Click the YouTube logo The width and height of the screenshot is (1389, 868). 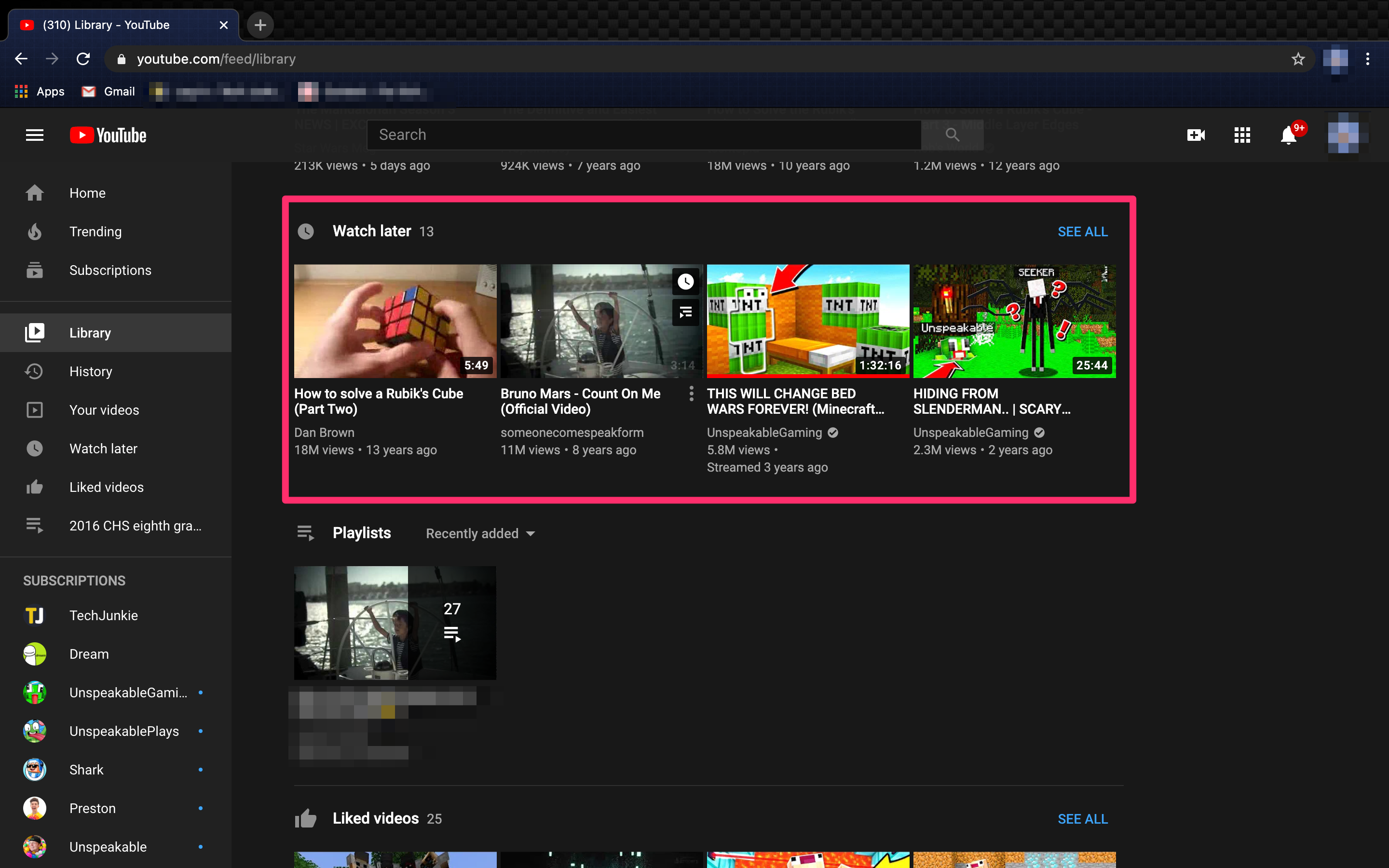coord(108,135)
